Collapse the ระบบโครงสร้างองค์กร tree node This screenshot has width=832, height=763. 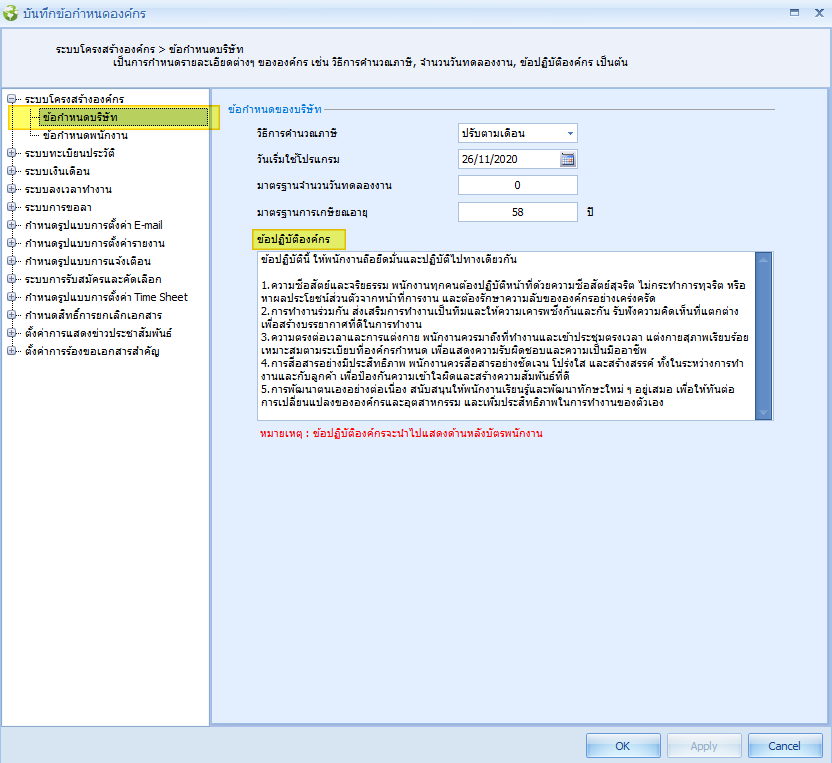(12, 99)
